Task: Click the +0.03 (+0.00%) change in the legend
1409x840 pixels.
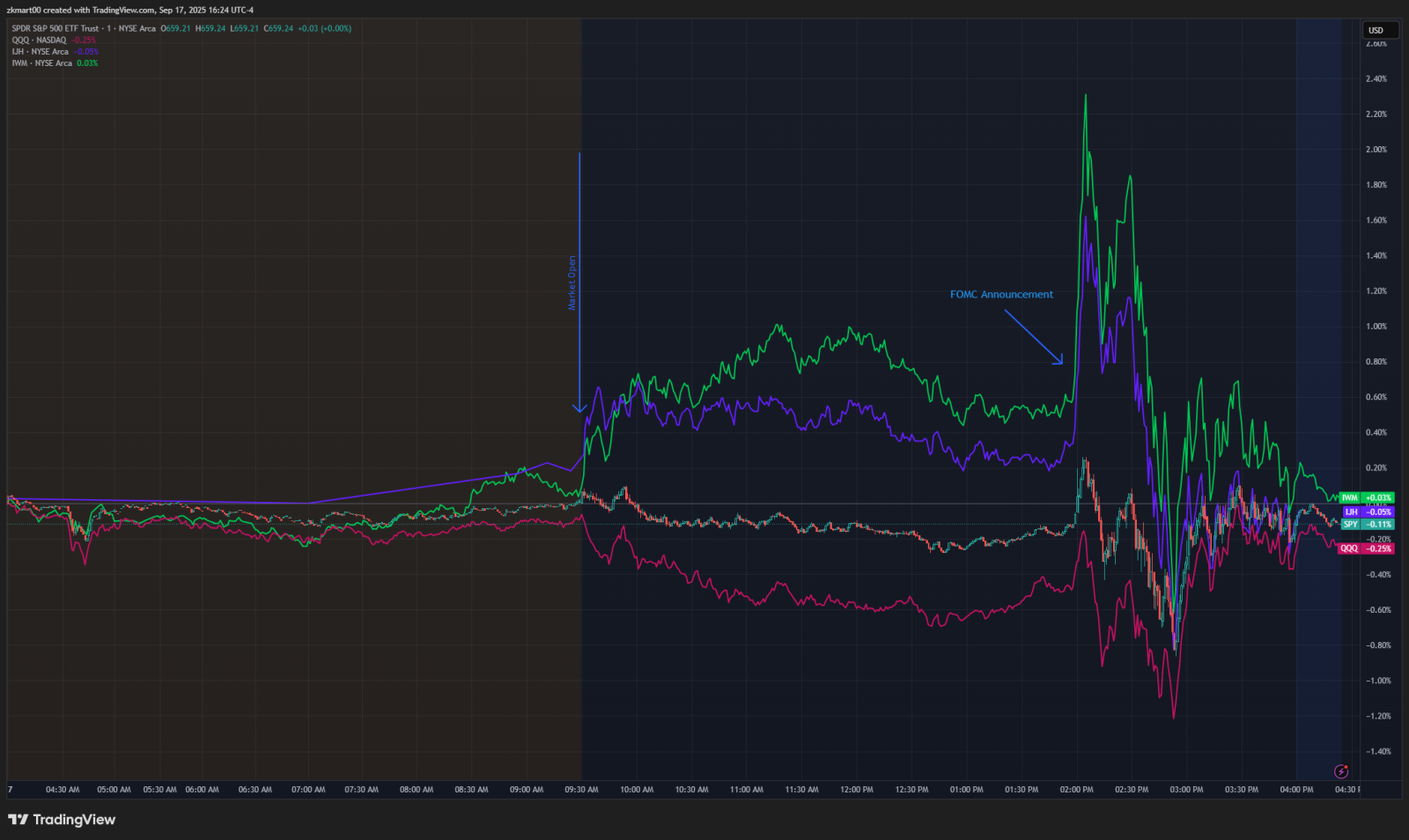Action: coord(324,28)
